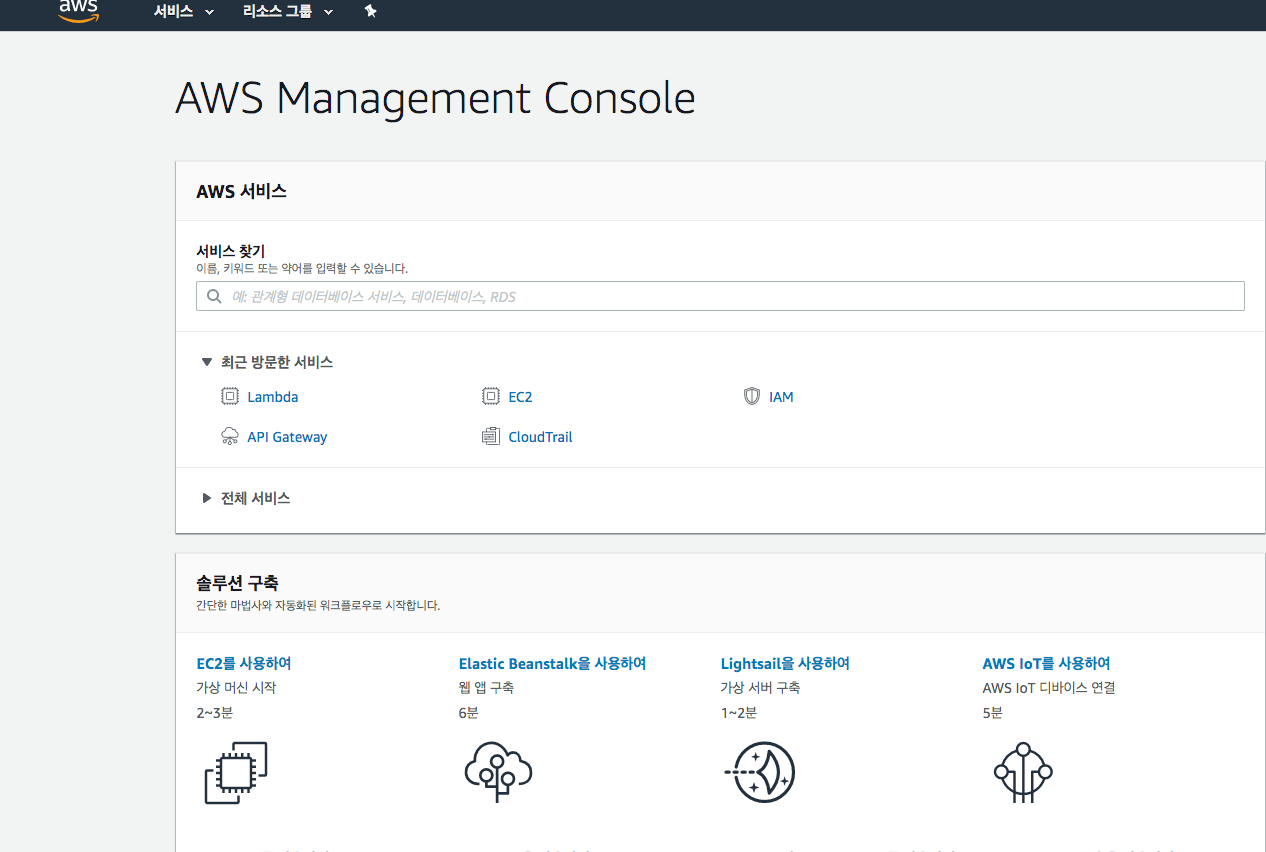The image size is (1266, 852).
Task: Open the CloudTrail link
Action: click(x=540, y=437)
